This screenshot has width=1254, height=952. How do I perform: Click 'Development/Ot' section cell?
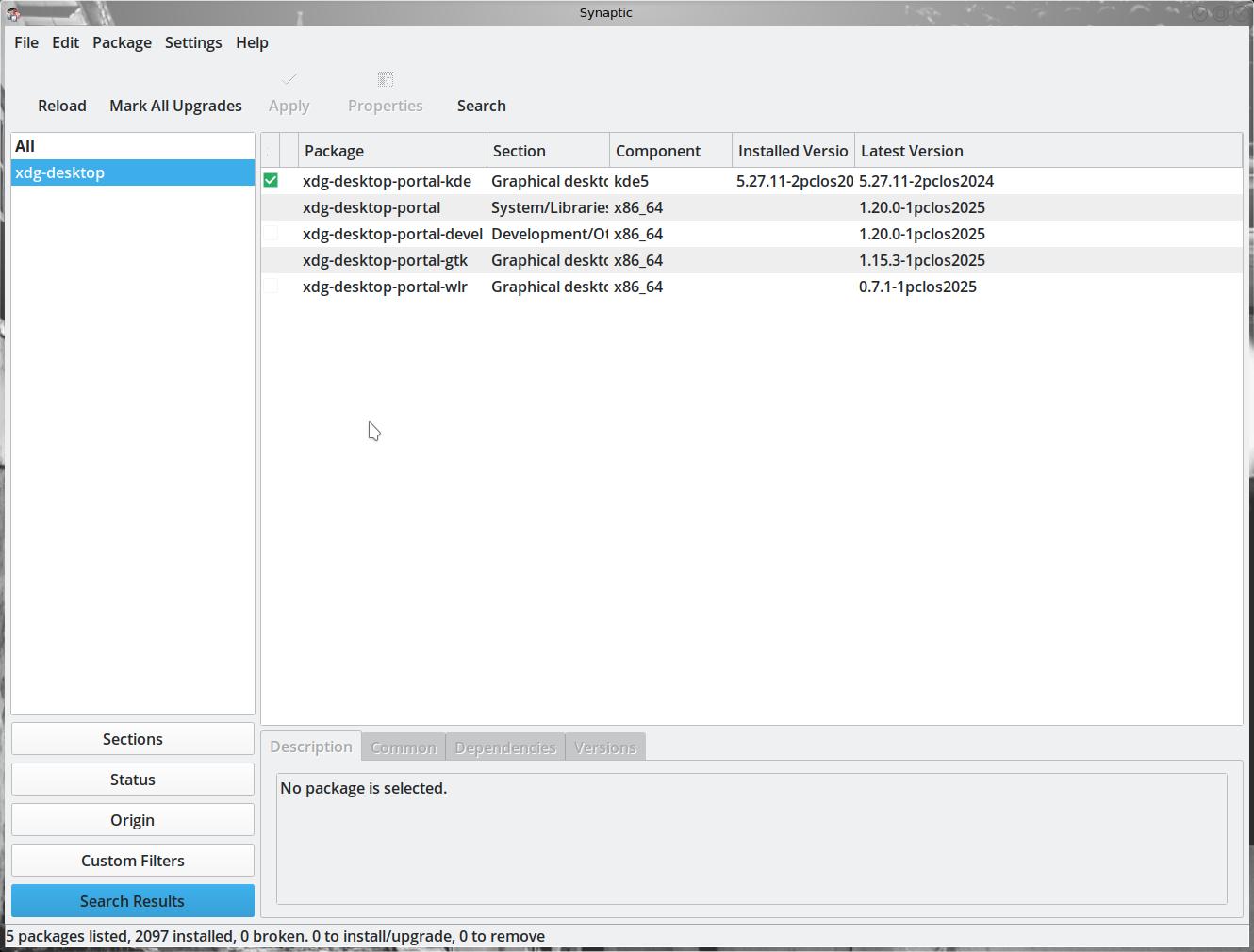550,234
